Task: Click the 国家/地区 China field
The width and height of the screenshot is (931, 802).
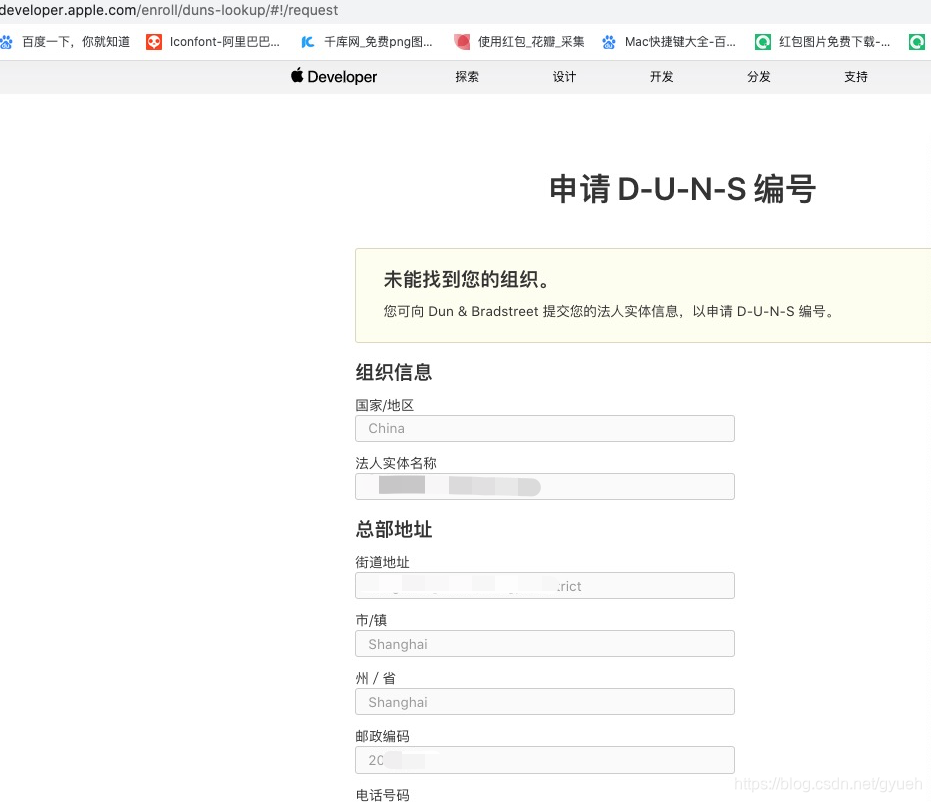Action: [x=544, y=429]
